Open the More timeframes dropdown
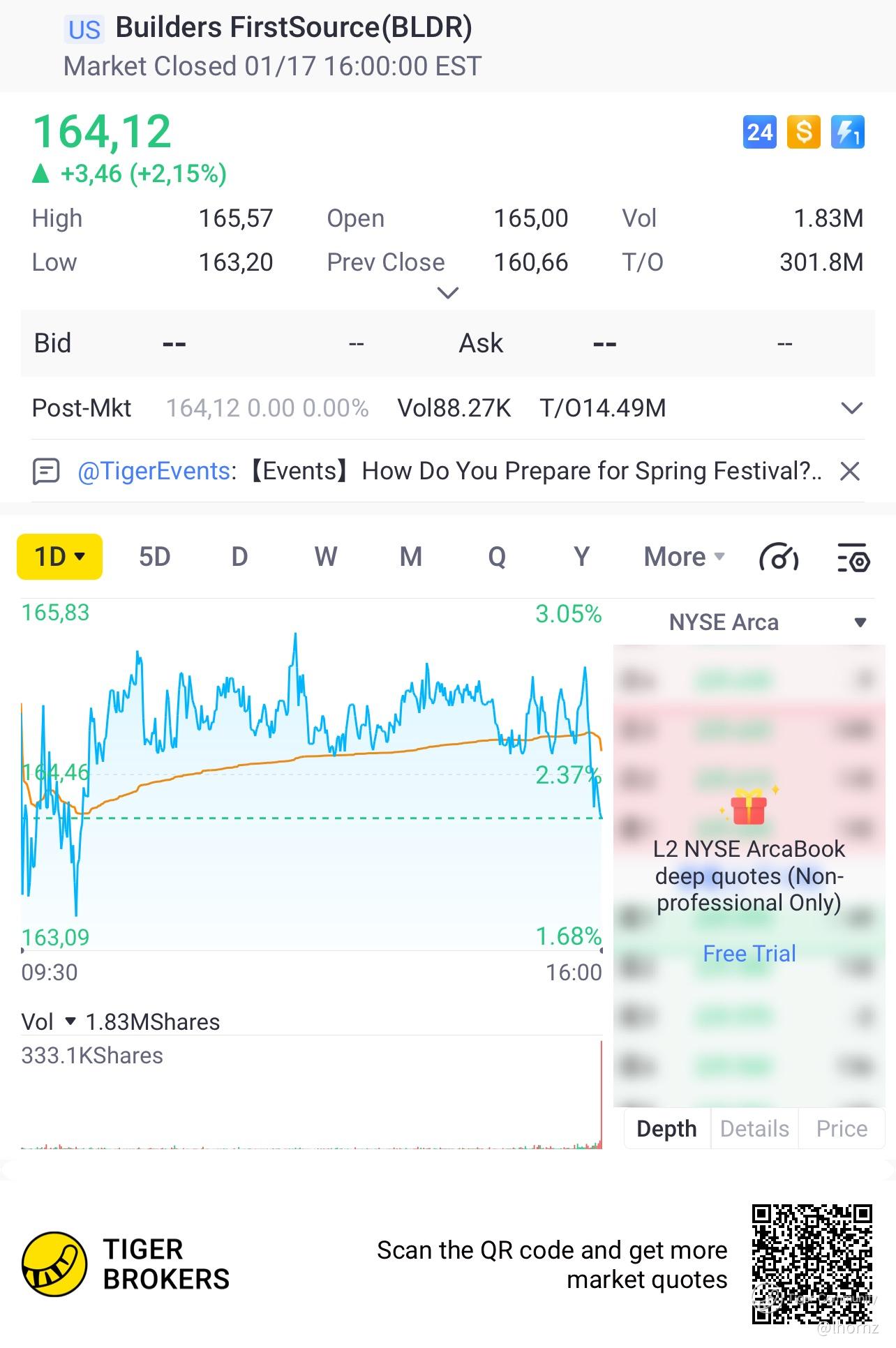This screenshot has width=896, height=1348. point(685,557)
